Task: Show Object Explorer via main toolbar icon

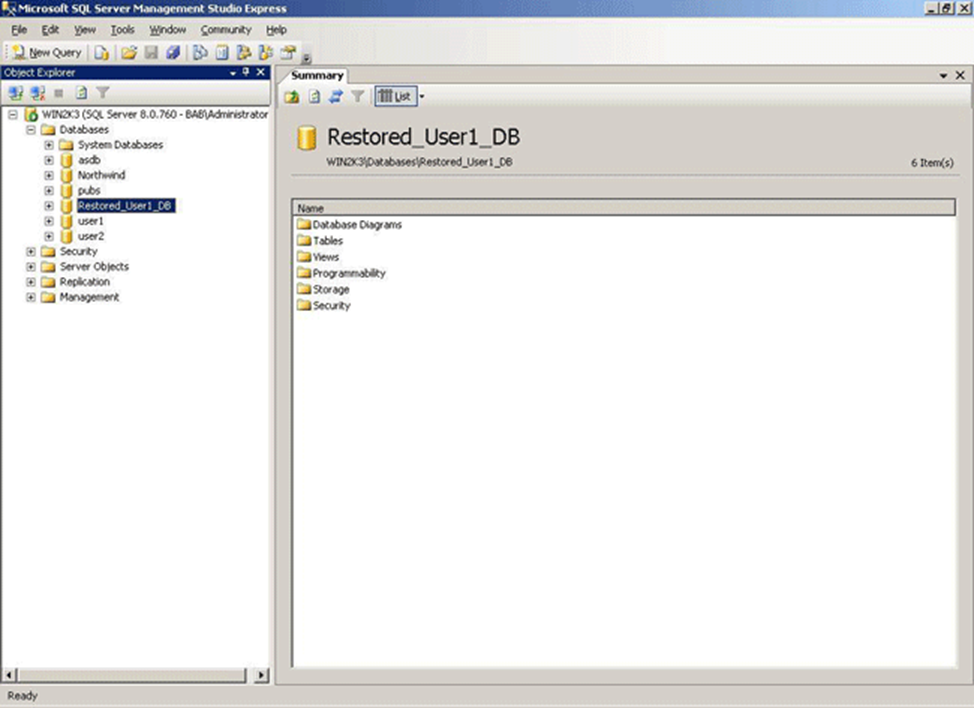Action: pos(244,53)
